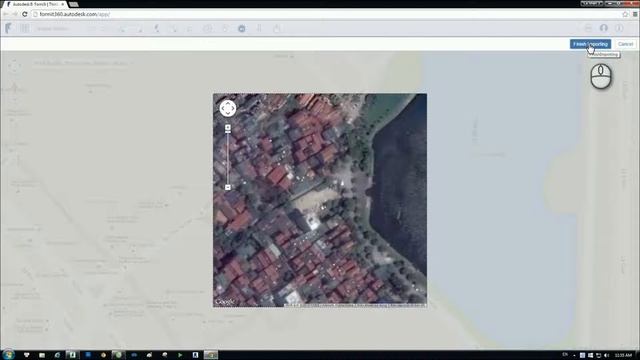The height and width of the screenshot is (360, 640).
Task: Click the taskbar clock
Action: (623, 355)
